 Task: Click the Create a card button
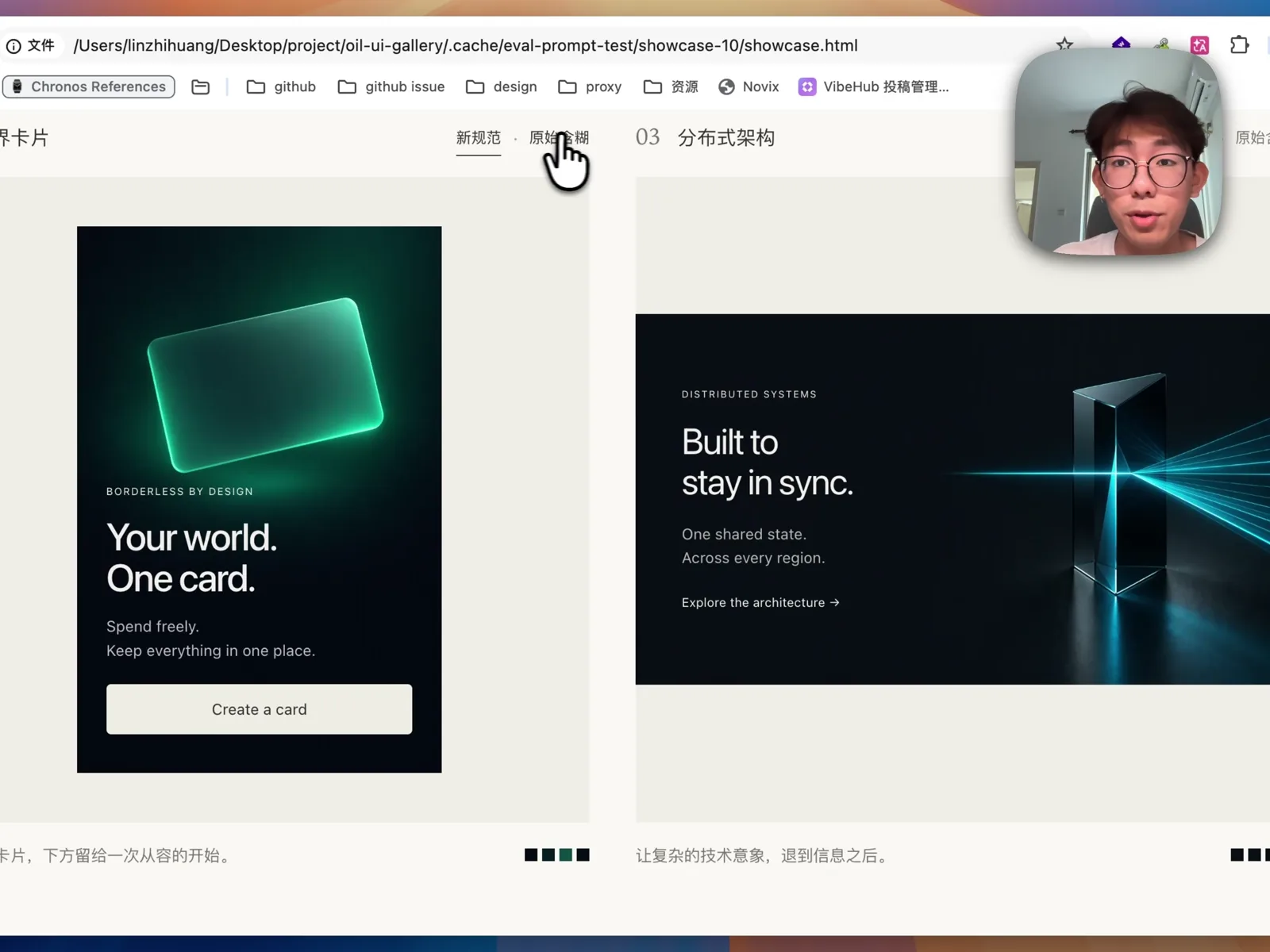259,709
